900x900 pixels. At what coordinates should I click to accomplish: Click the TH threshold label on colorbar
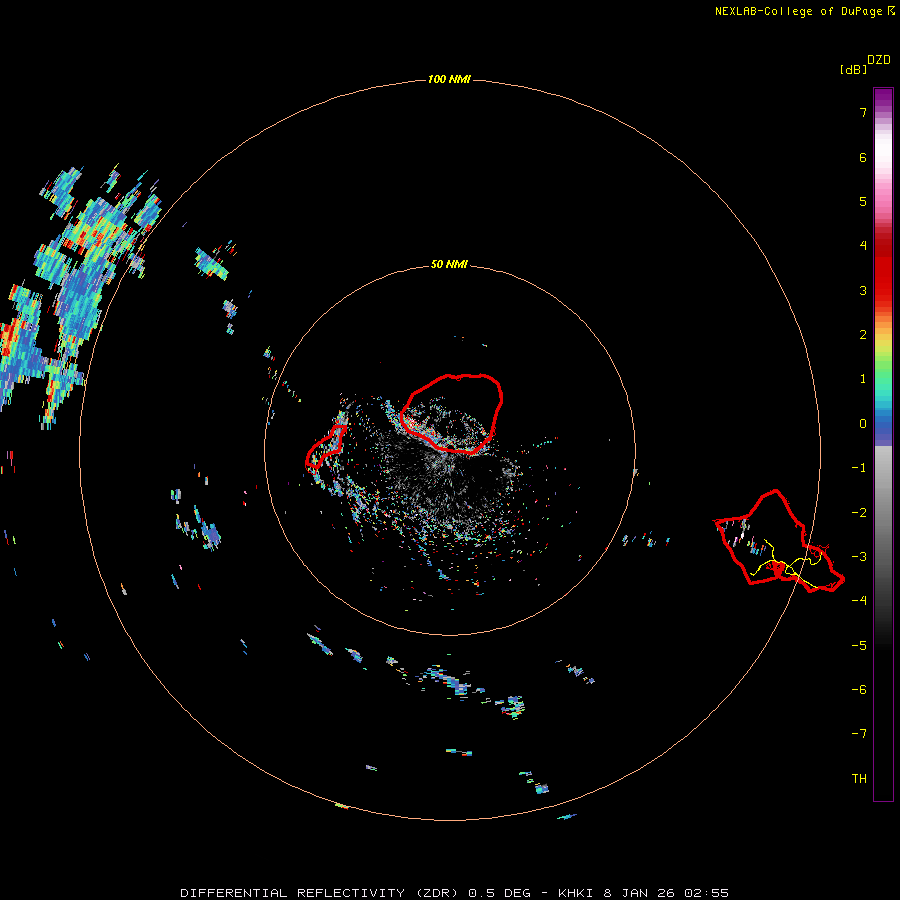pyautogui.click(x=859, y=779)
